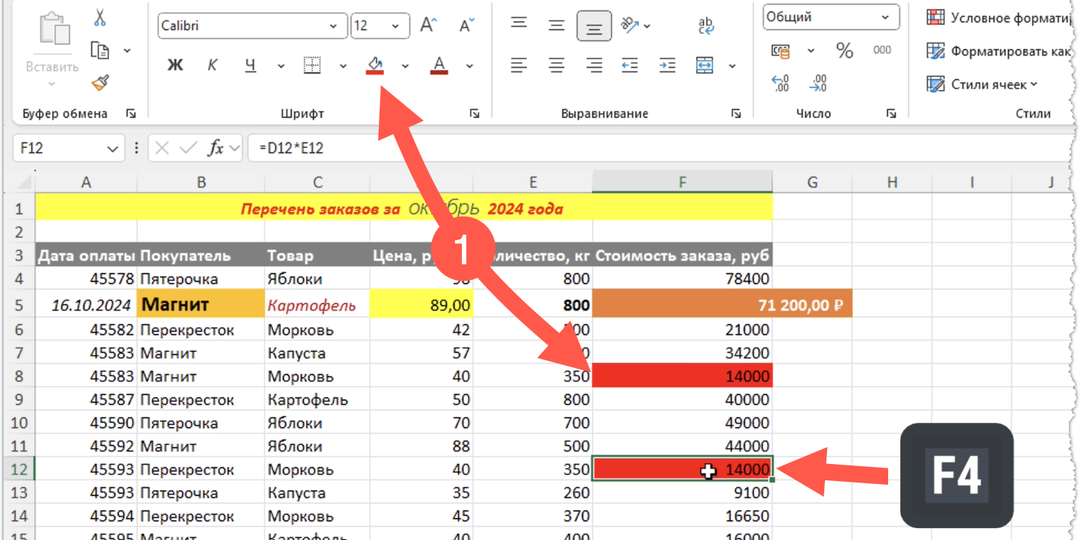Select the 71 200,00 ₽ cell
The width and height of the screenshot is (1080, 540).
click(x=723, y=304)
